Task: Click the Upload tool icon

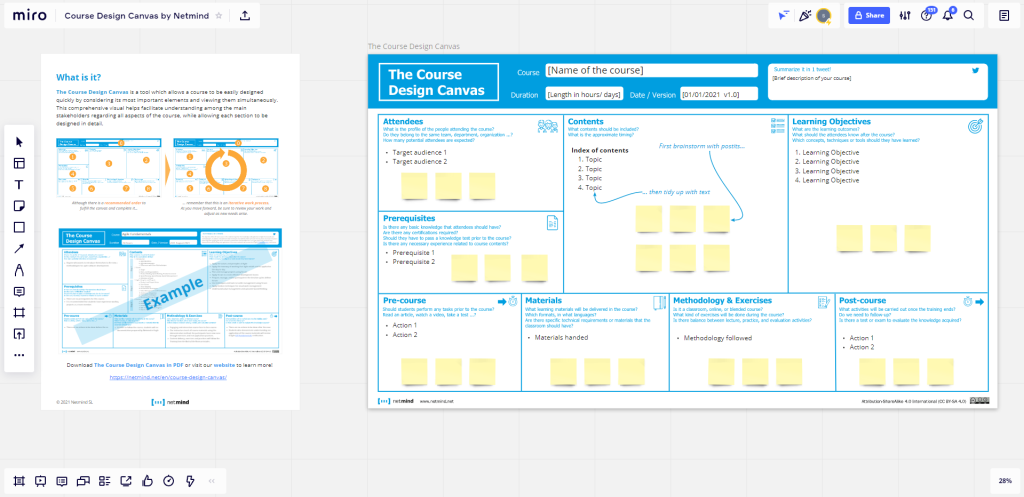Action: point(19,334)
